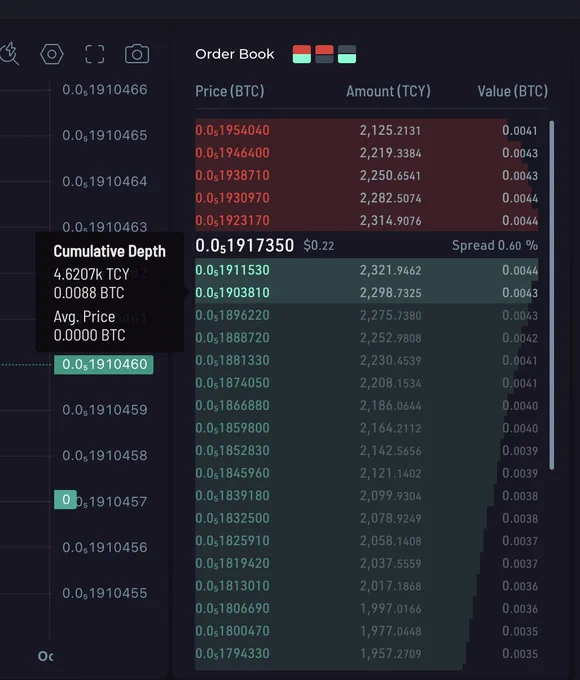580x680 pixels.
Task: Click chart axis price 0.0₅1910465
Action: (105, 135)
